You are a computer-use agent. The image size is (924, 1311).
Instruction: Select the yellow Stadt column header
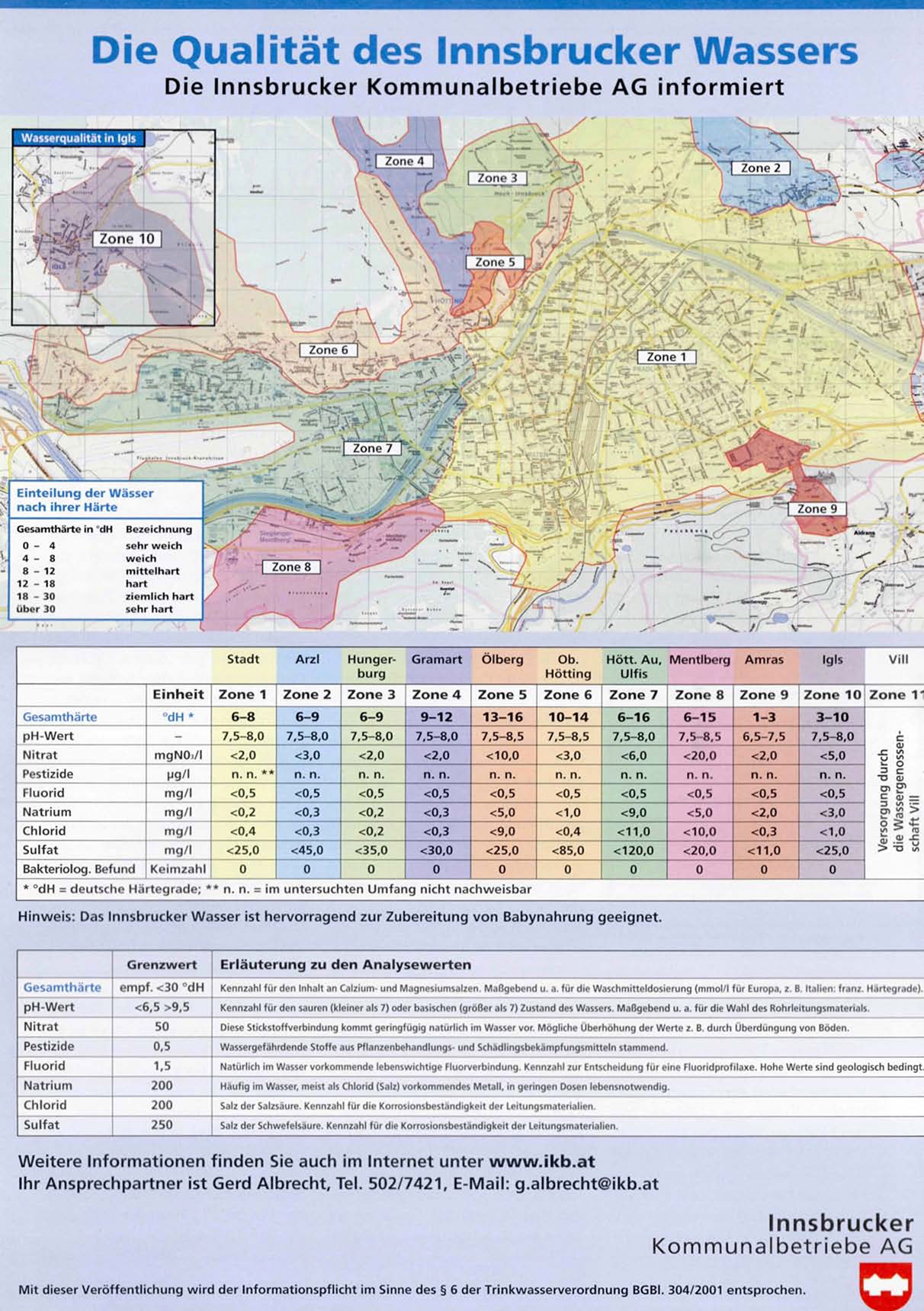point(242,659)
